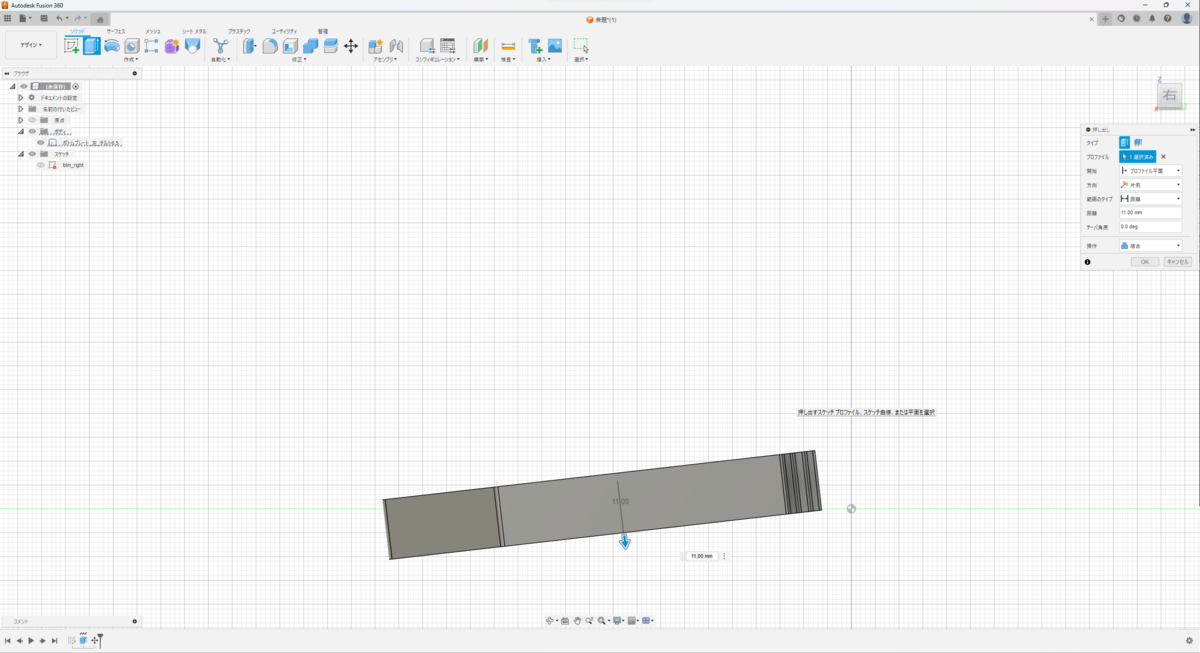The image size is (1200, 653).
Task: Select the New Component tool
Action: click(x=375, y=46)
